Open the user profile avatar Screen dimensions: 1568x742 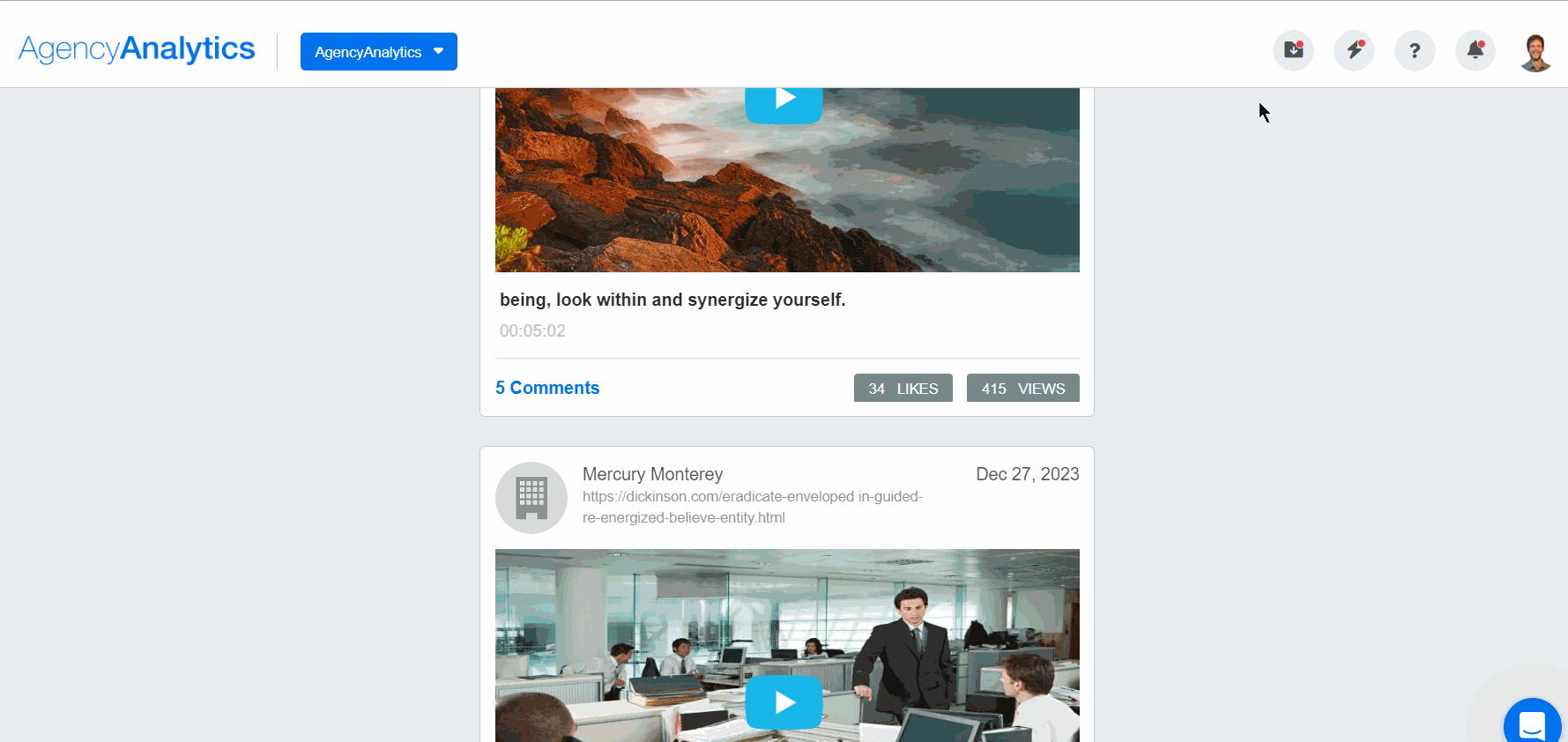(1535, 52)
